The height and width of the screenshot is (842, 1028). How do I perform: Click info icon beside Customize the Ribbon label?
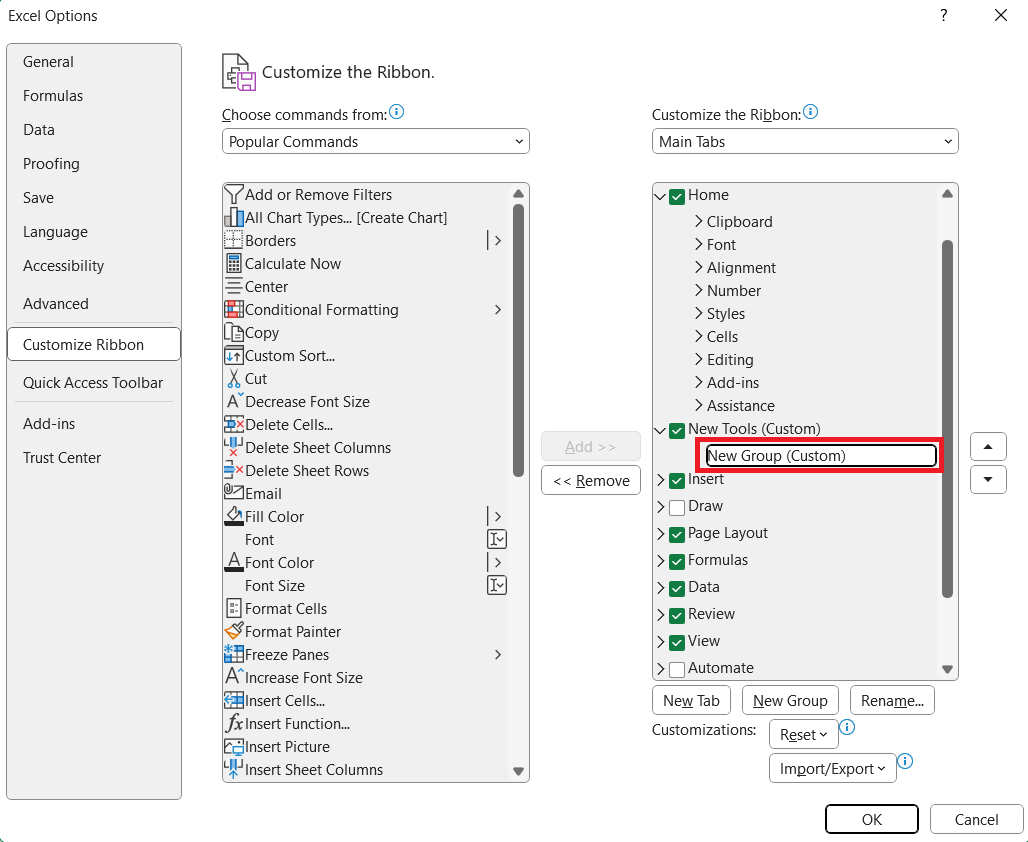810,112
